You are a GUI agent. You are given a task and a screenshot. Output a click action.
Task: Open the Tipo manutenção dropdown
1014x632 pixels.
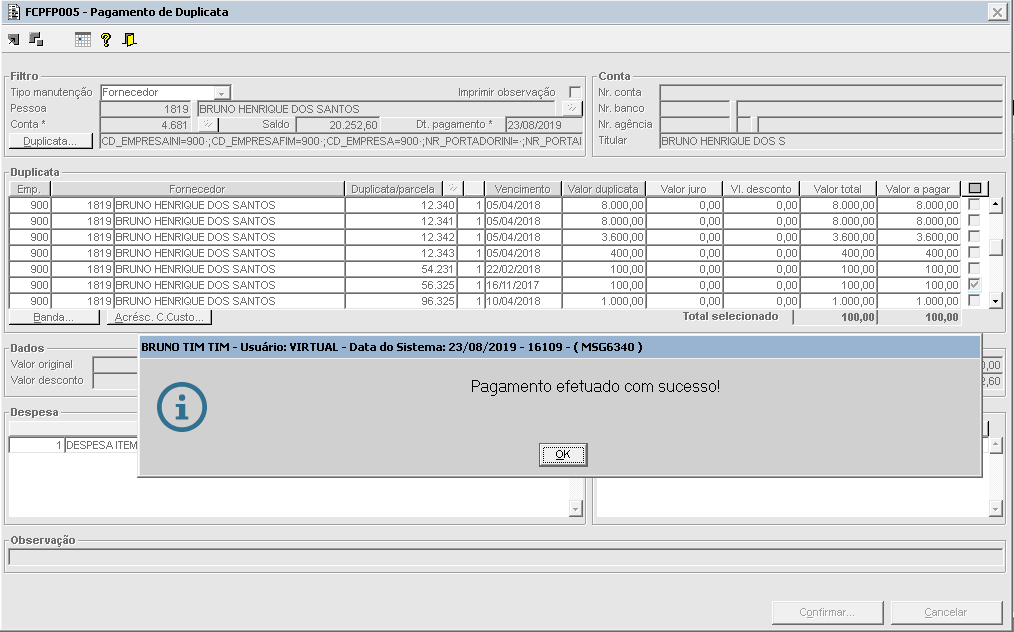[x=222, y=93]
